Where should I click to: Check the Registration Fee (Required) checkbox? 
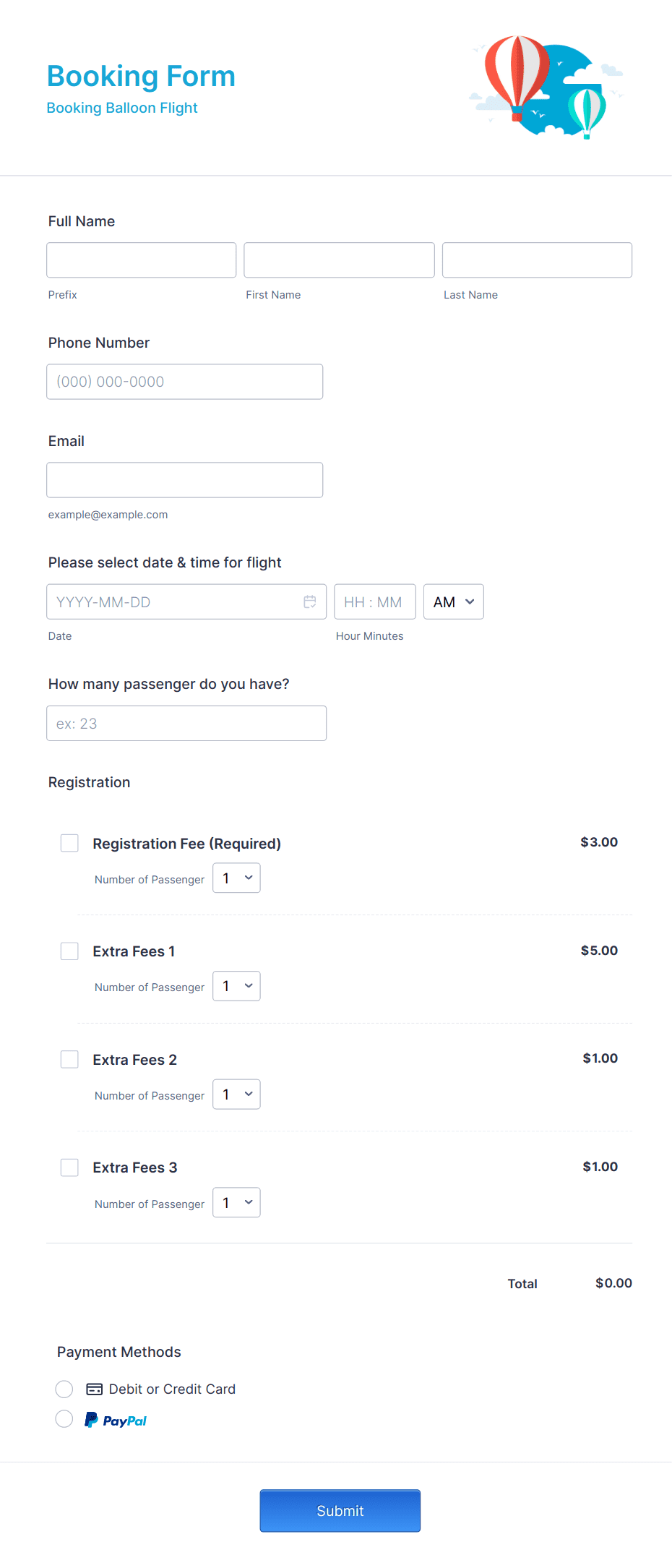(x=69, y=842)
